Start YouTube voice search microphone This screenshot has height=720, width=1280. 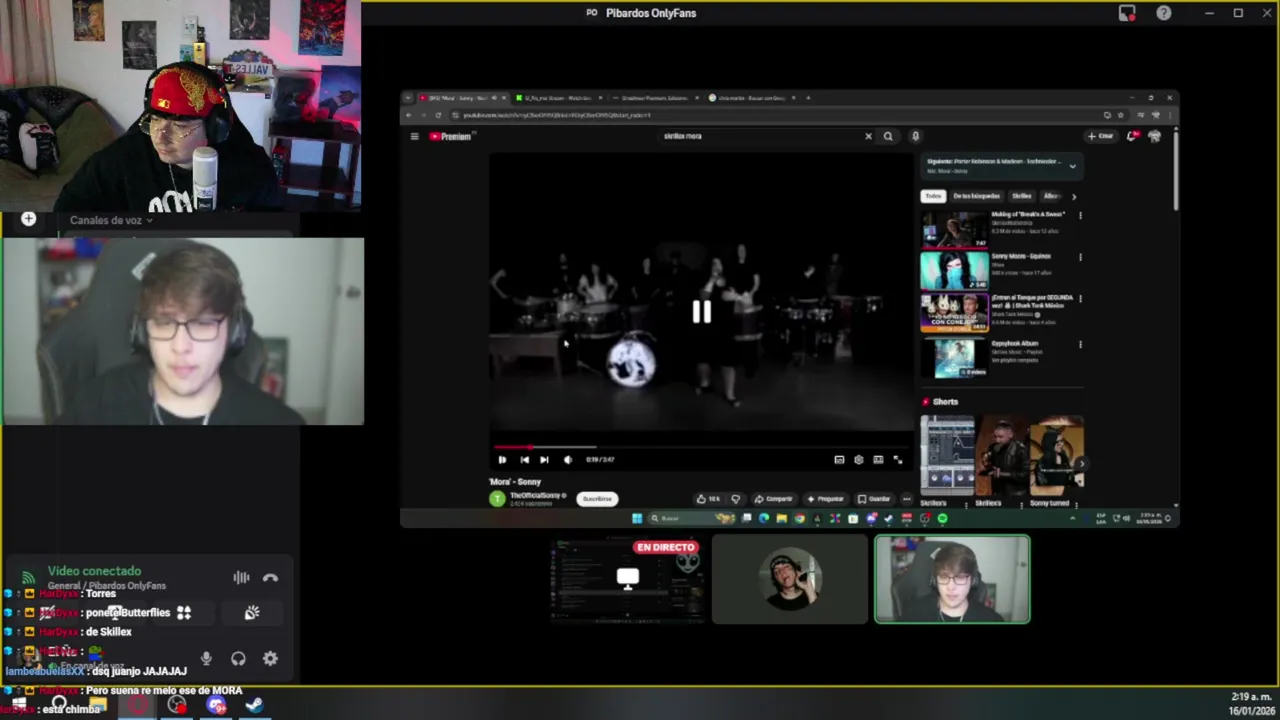(x=915, y=136)
